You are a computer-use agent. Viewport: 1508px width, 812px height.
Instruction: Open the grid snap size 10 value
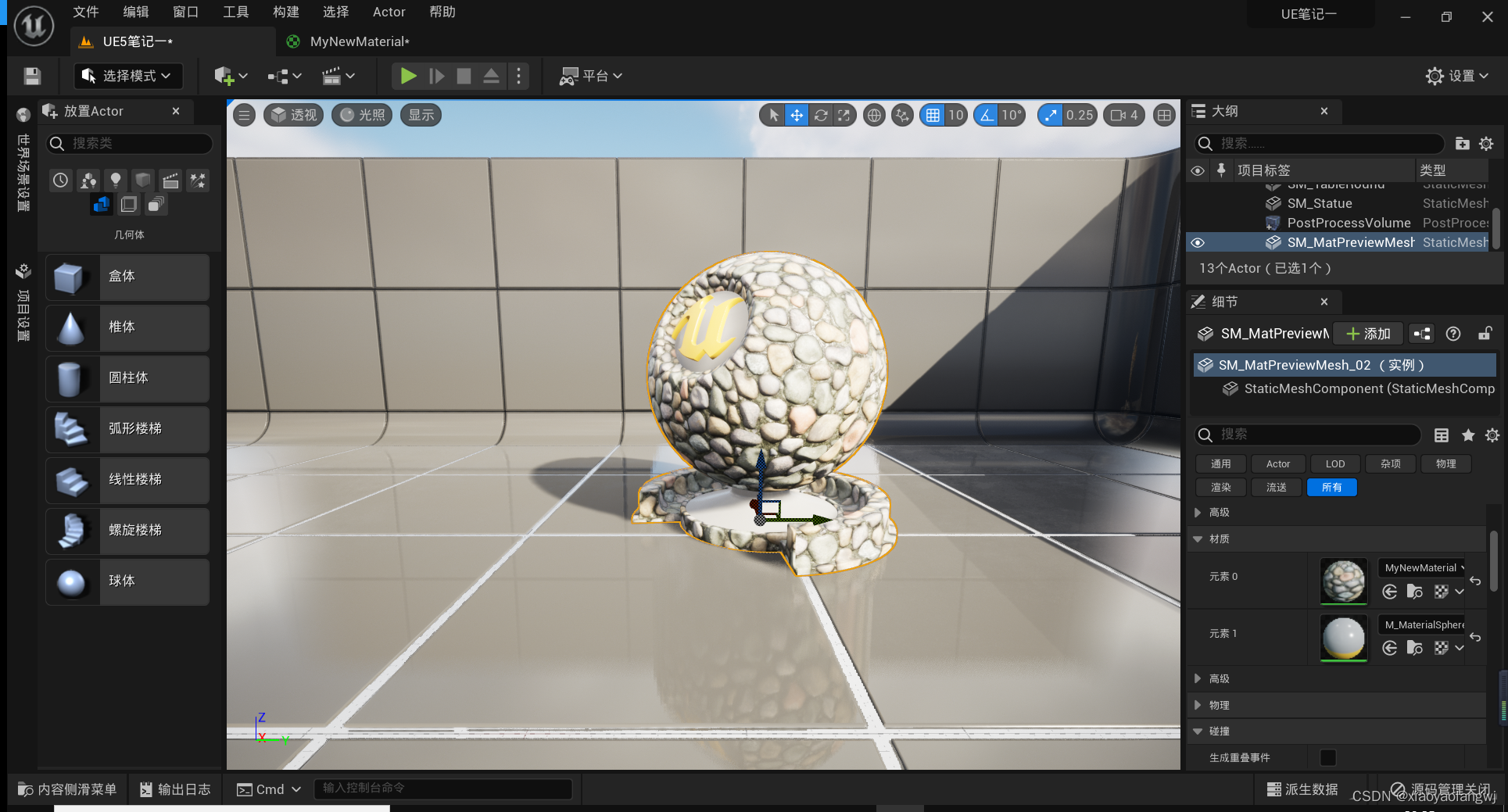(x=956, y=116)
